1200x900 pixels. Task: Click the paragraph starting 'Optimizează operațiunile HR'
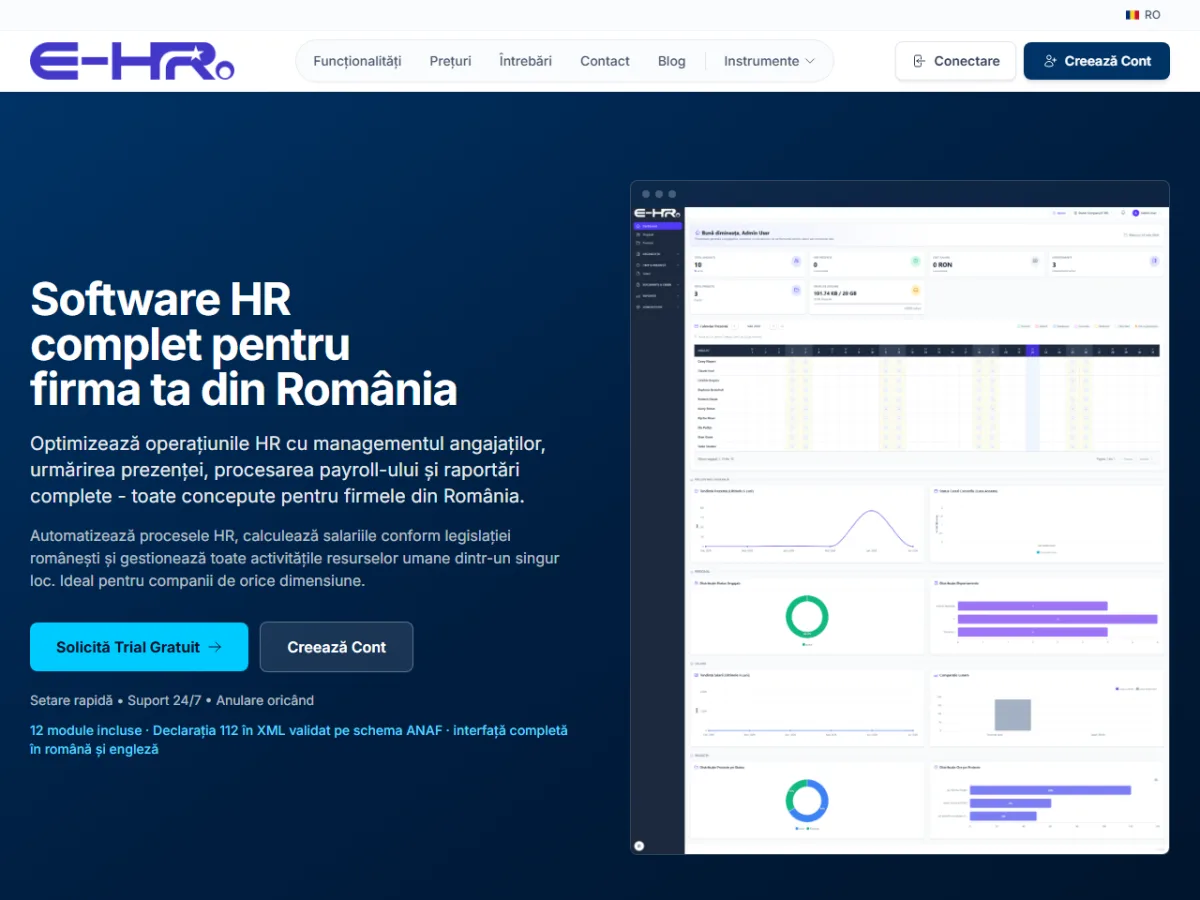point(288,469)
